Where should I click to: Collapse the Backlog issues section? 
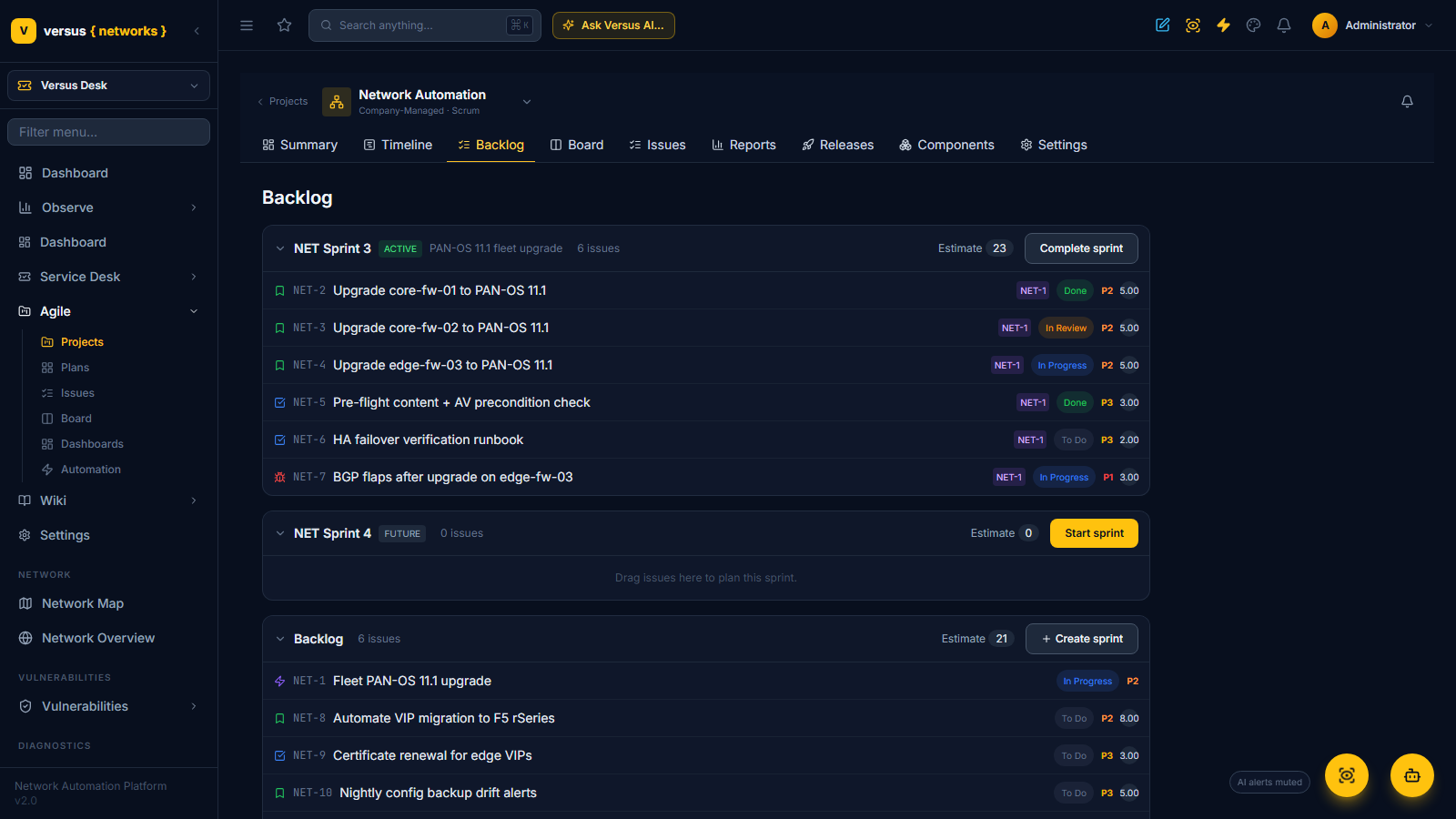[x=280, y=639]
